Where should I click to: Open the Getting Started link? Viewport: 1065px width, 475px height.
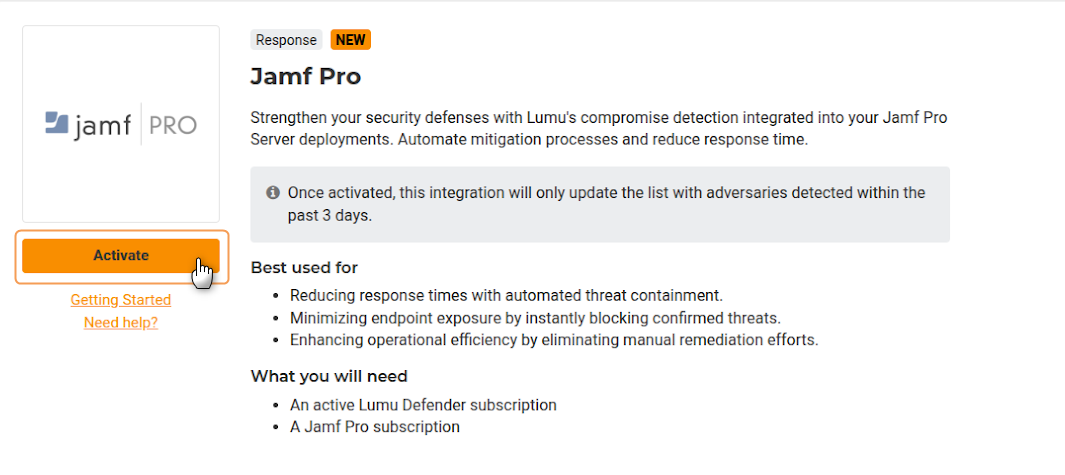121,300
